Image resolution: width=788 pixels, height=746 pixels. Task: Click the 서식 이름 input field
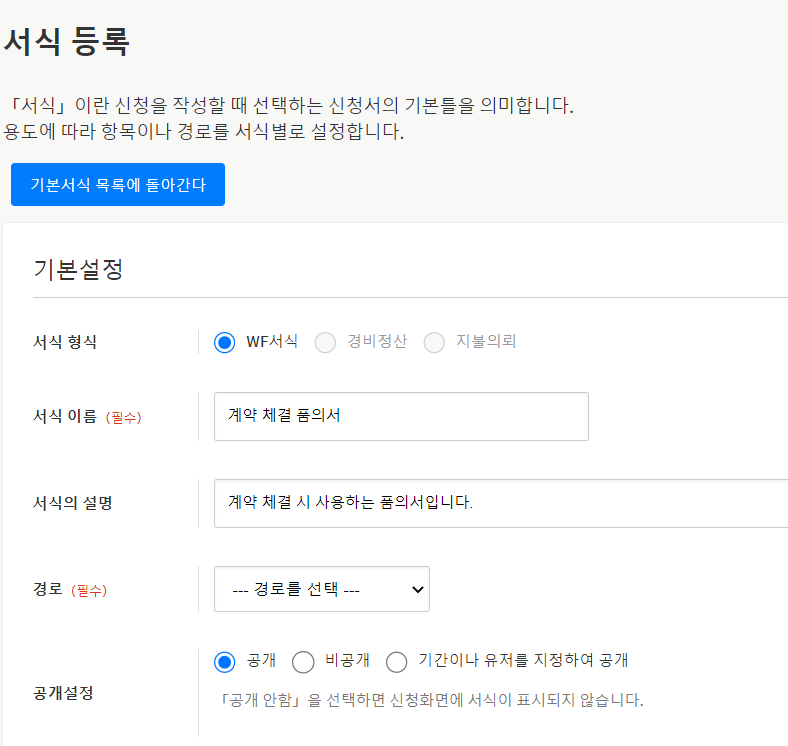(401, 416)
